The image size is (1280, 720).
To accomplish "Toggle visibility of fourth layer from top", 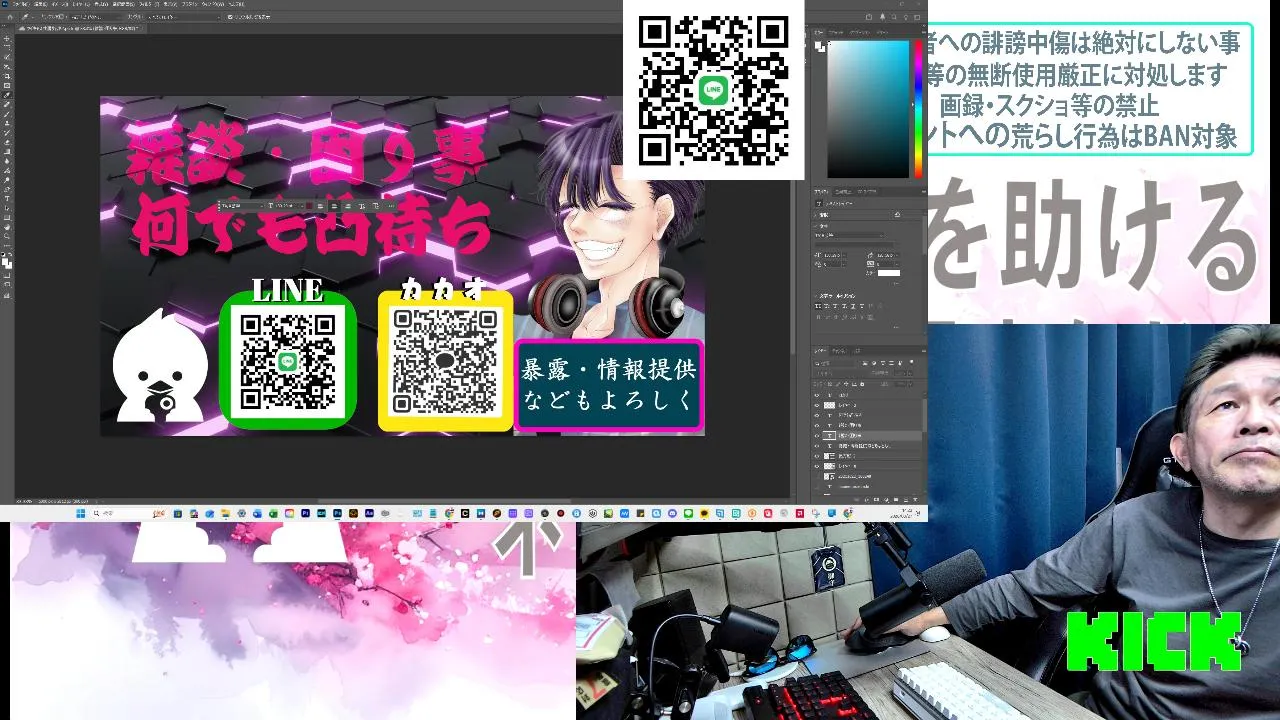I will 816,425.
